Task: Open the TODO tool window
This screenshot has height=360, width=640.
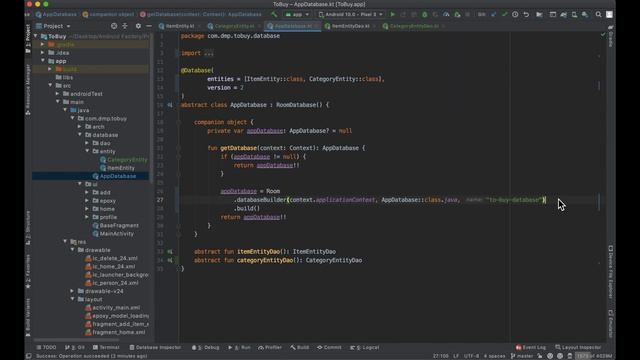Action: coord(46,347)
